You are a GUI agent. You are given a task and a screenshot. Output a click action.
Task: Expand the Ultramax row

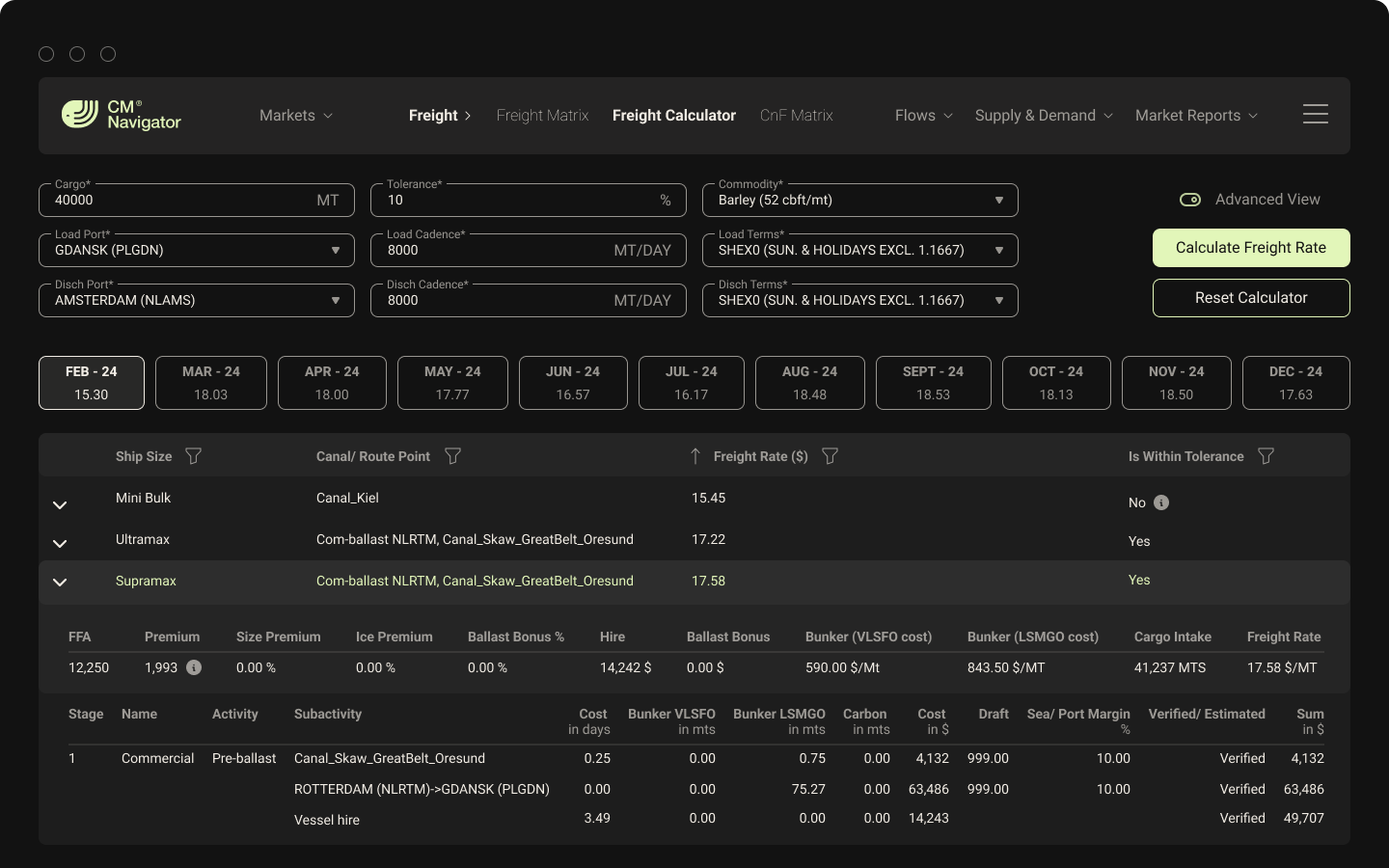pyautogui.click(x=59, y=543)
